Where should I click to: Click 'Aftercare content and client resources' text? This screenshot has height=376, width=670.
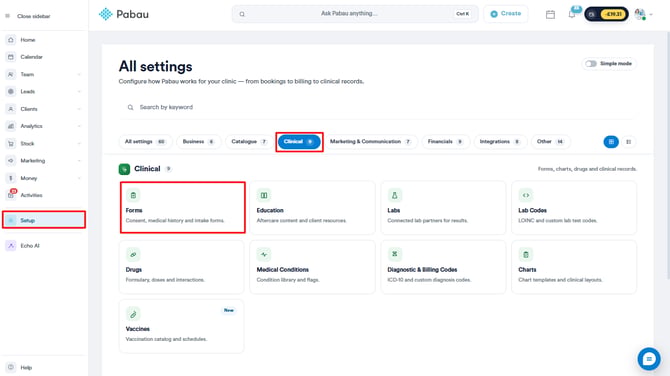[301, 220]
